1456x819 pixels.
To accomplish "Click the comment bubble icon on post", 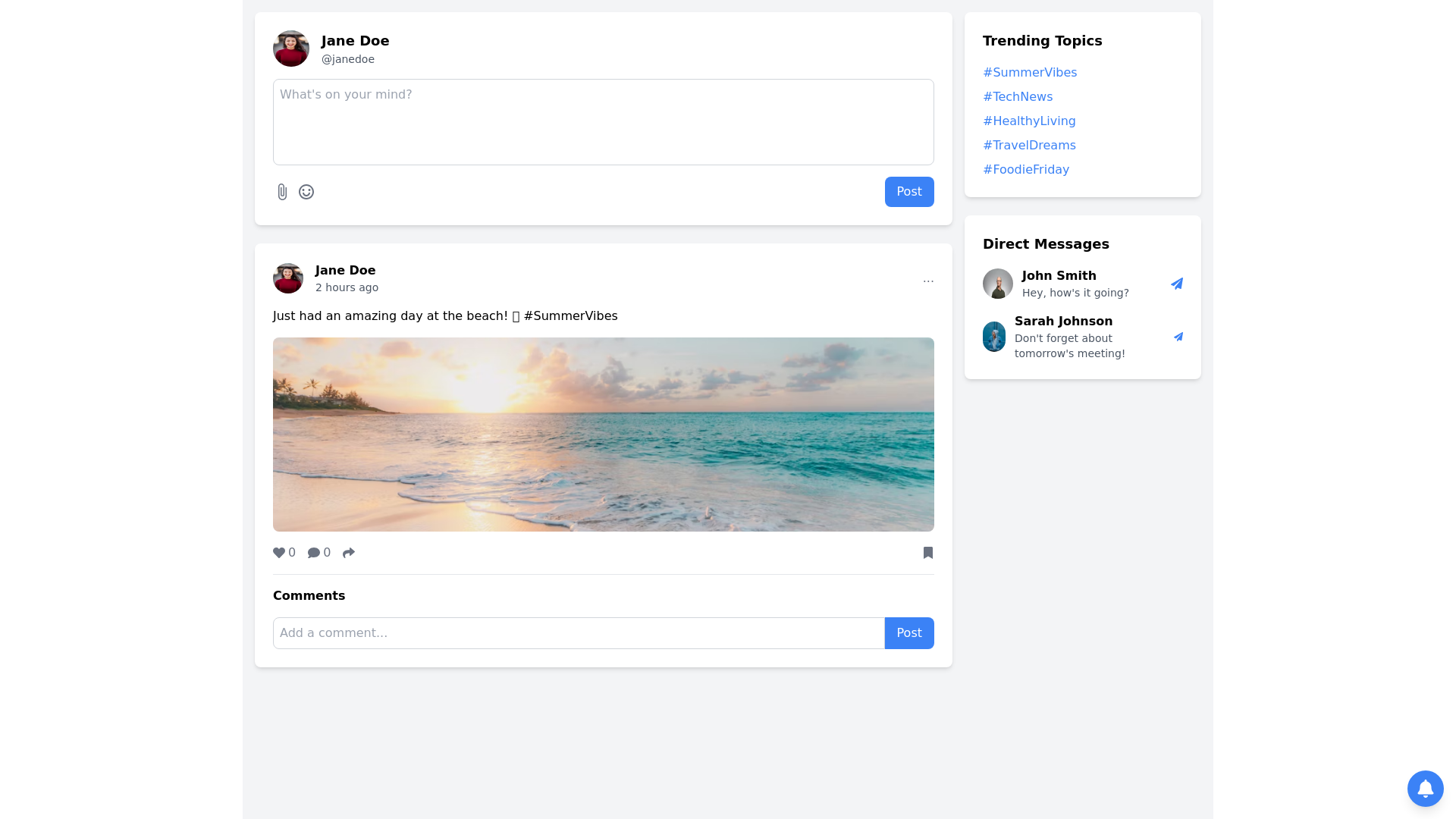I will 314,553.
